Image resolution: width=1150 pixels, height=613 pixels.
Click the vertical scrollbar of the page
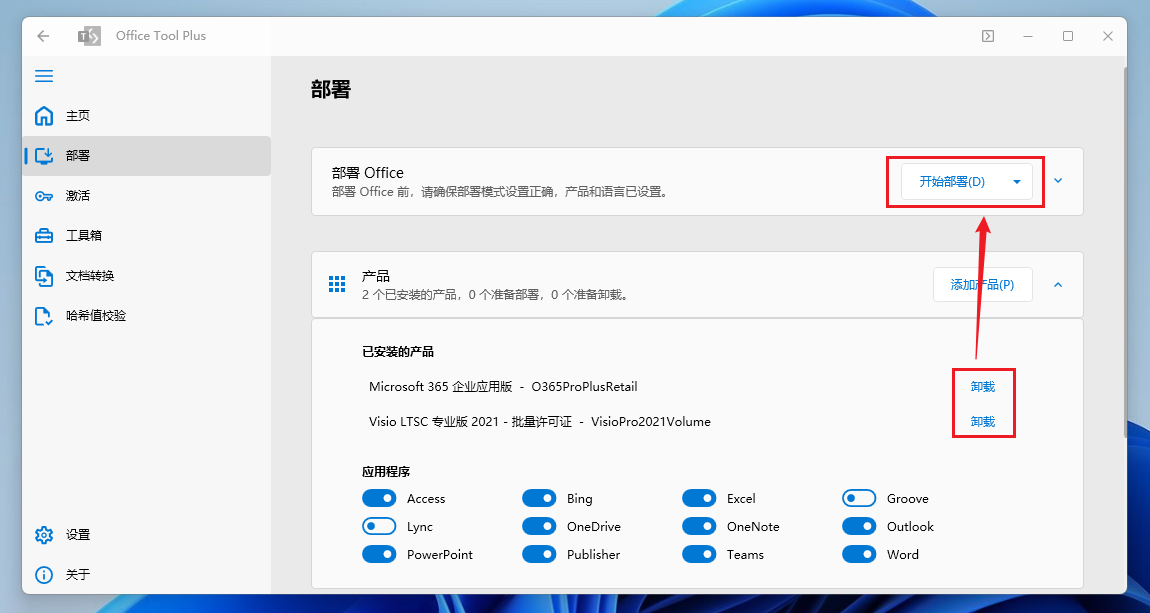coord(1124,253)
